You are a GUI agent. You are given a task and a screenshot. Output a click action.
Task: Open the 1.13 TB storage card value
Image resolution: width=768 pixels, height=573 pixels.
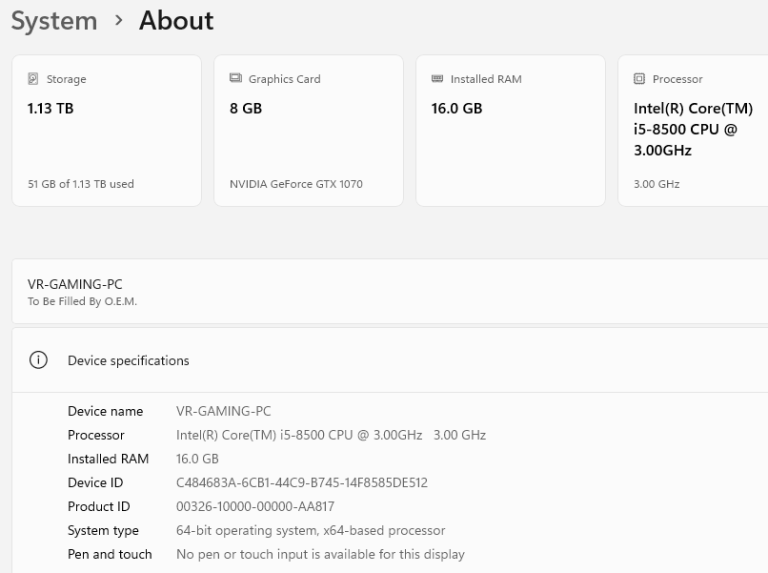point(50,109)
